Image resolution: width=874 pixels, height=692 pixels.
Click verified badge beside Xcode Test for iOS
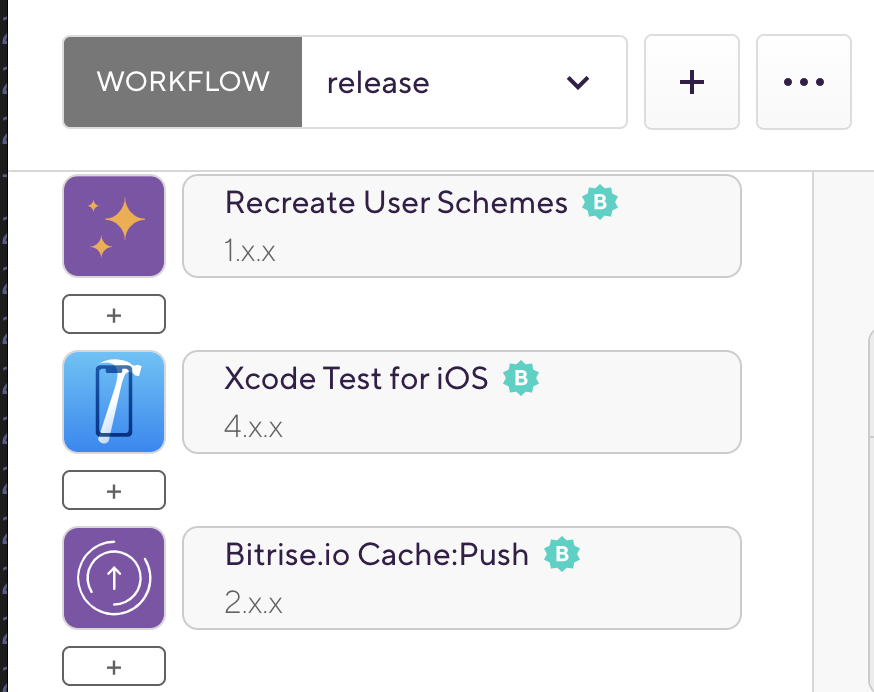pos(521,378)
